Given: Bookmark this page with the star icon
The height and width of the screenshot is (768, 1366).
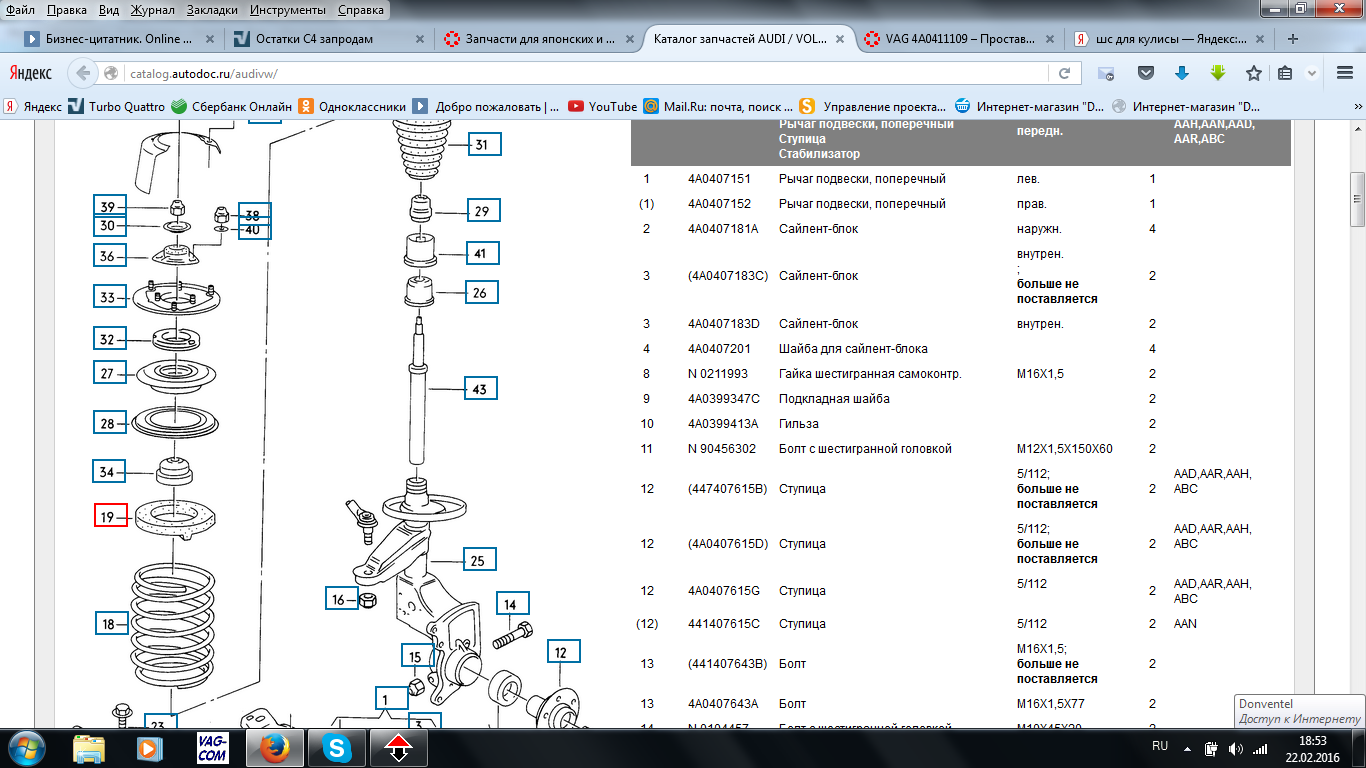Looking at the screenshot, I should pos(1253,73).
